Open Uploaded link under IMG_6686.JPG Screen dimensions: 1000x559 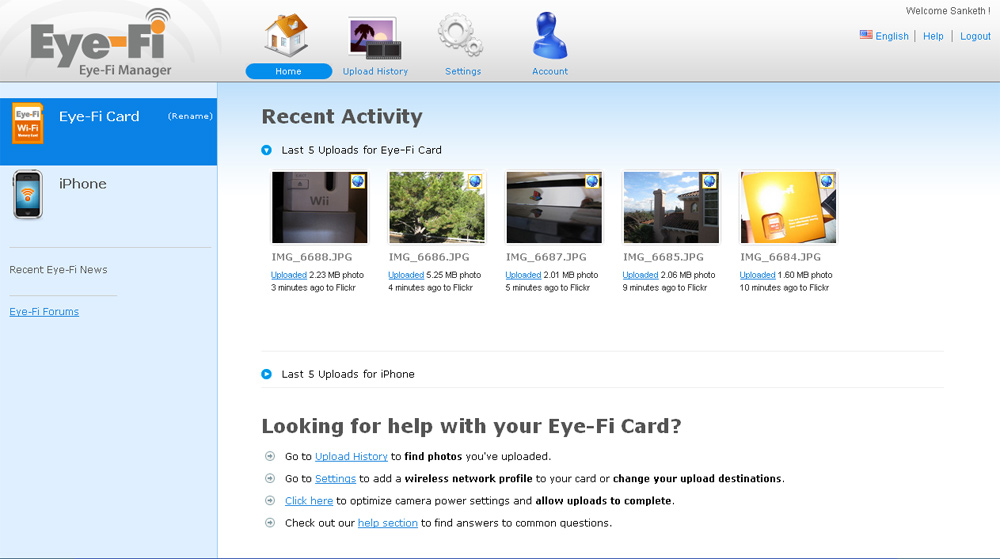pyautogui.click(x=406, y=275)
